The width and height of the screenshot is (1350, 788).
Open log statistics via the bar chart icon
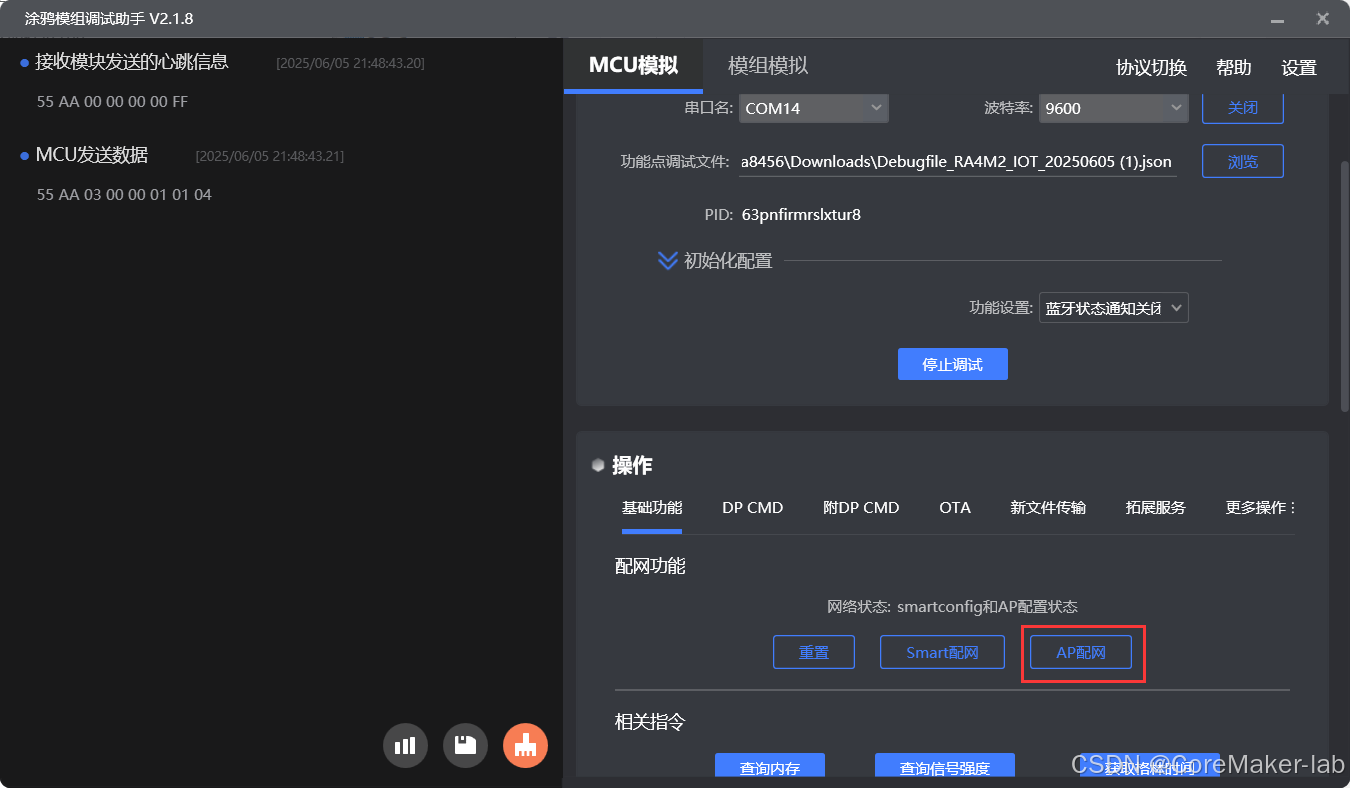click(x=405, y=745)
